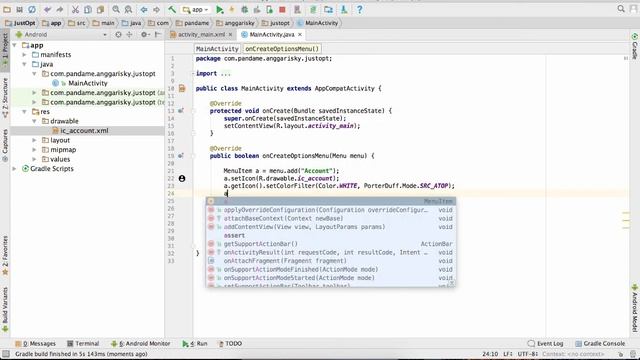Open the app run configuration dropdown
Screen dimensions: 640x360
tap(196, 9)
